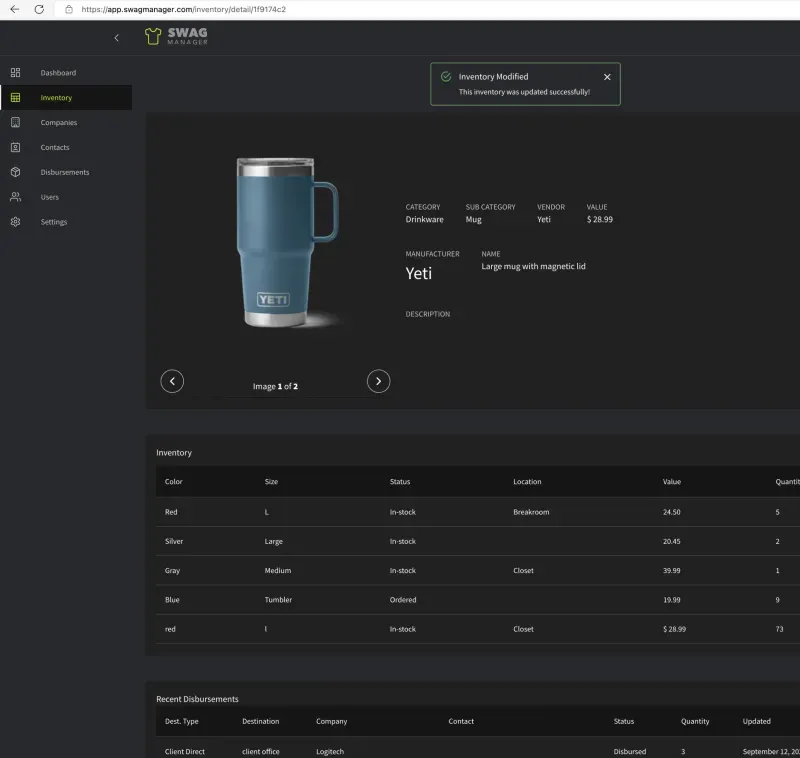This screenshot has width=800, height=758.
Task: Click the Disbursements box icon
Action: pos(15,172)
